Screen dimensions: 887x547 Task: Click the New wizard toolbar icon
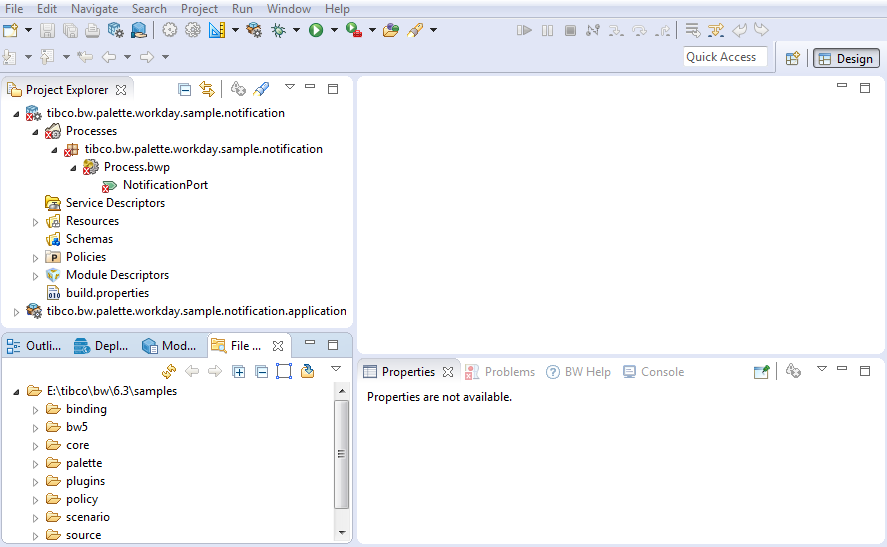click(x=11, y=30)
